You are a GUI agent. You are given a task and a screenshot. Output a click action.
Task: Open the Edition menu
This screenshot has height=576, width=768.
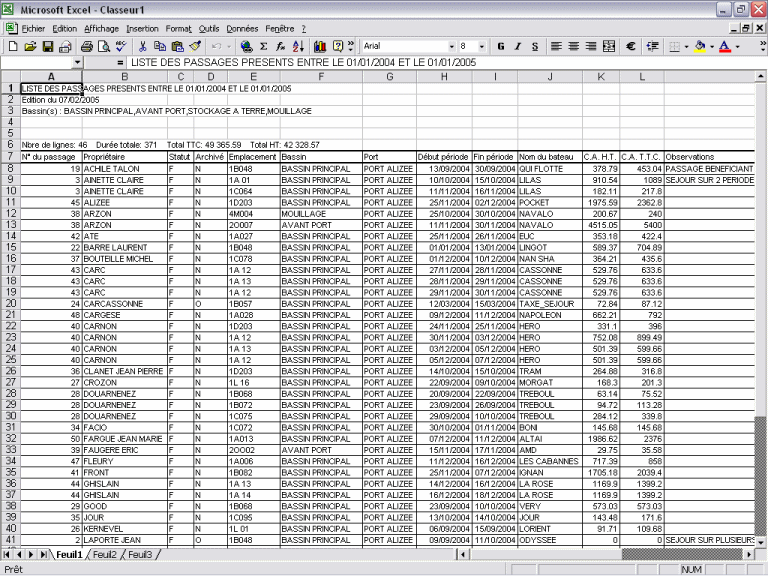coord(65,29)
